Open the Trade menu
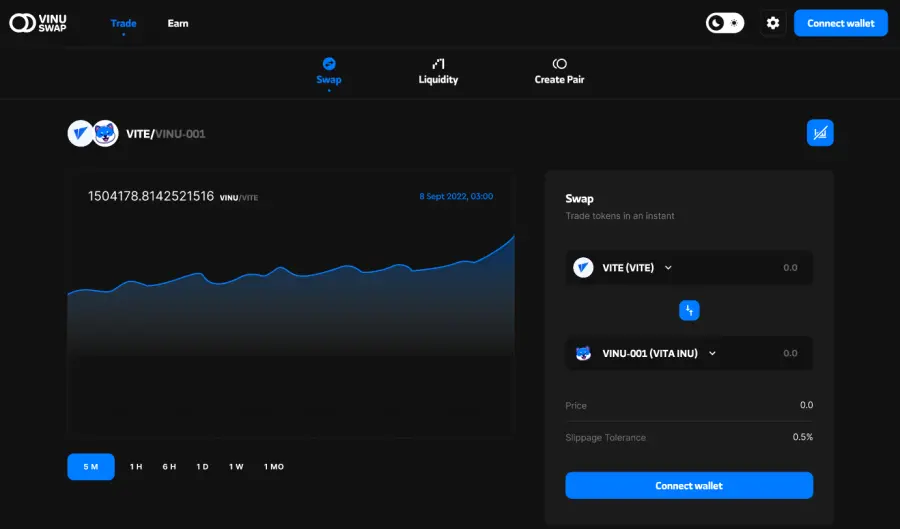 coord(123,24)
